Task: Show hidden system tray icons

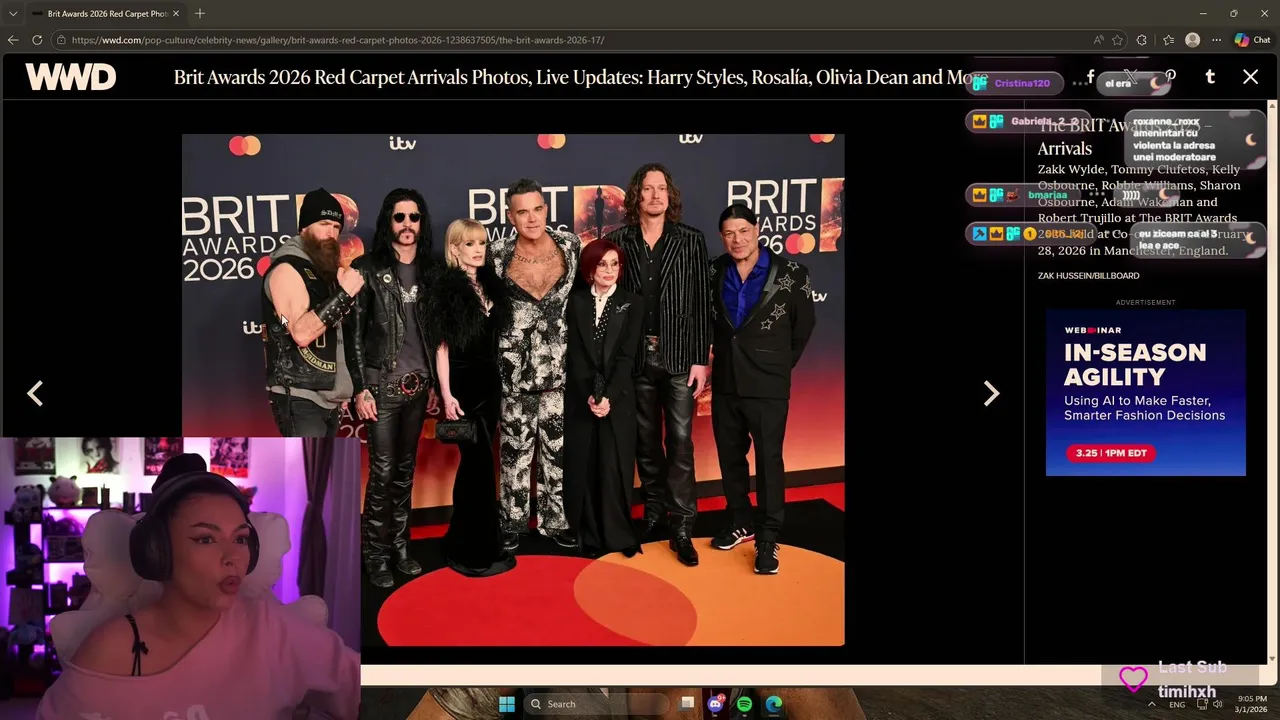Action: tap(1151, 704)
